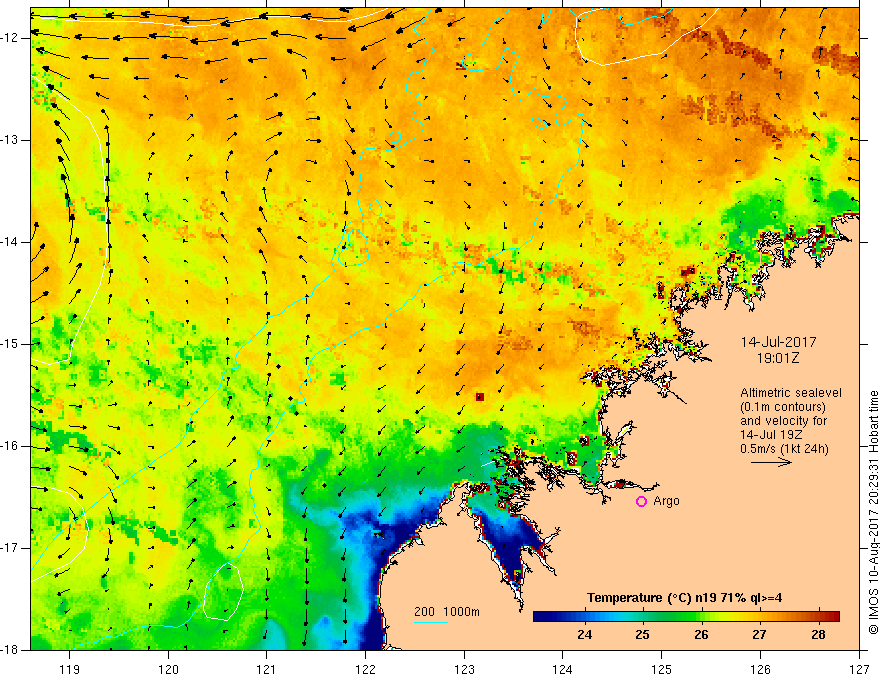The image size is (880, 680).
Task: Click the Argo label text
Action: coord(666,501)
